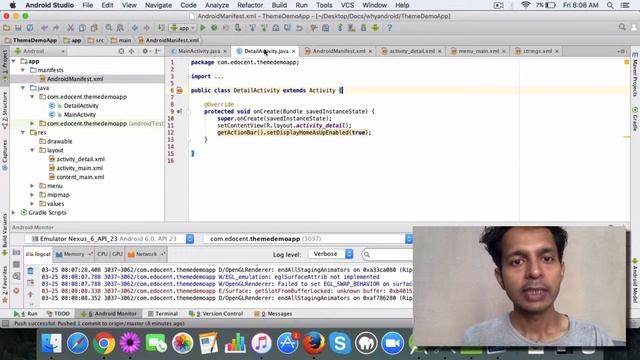The image size is (640, 360).
Task: Toggle code folding on import line
Action: 188,76
